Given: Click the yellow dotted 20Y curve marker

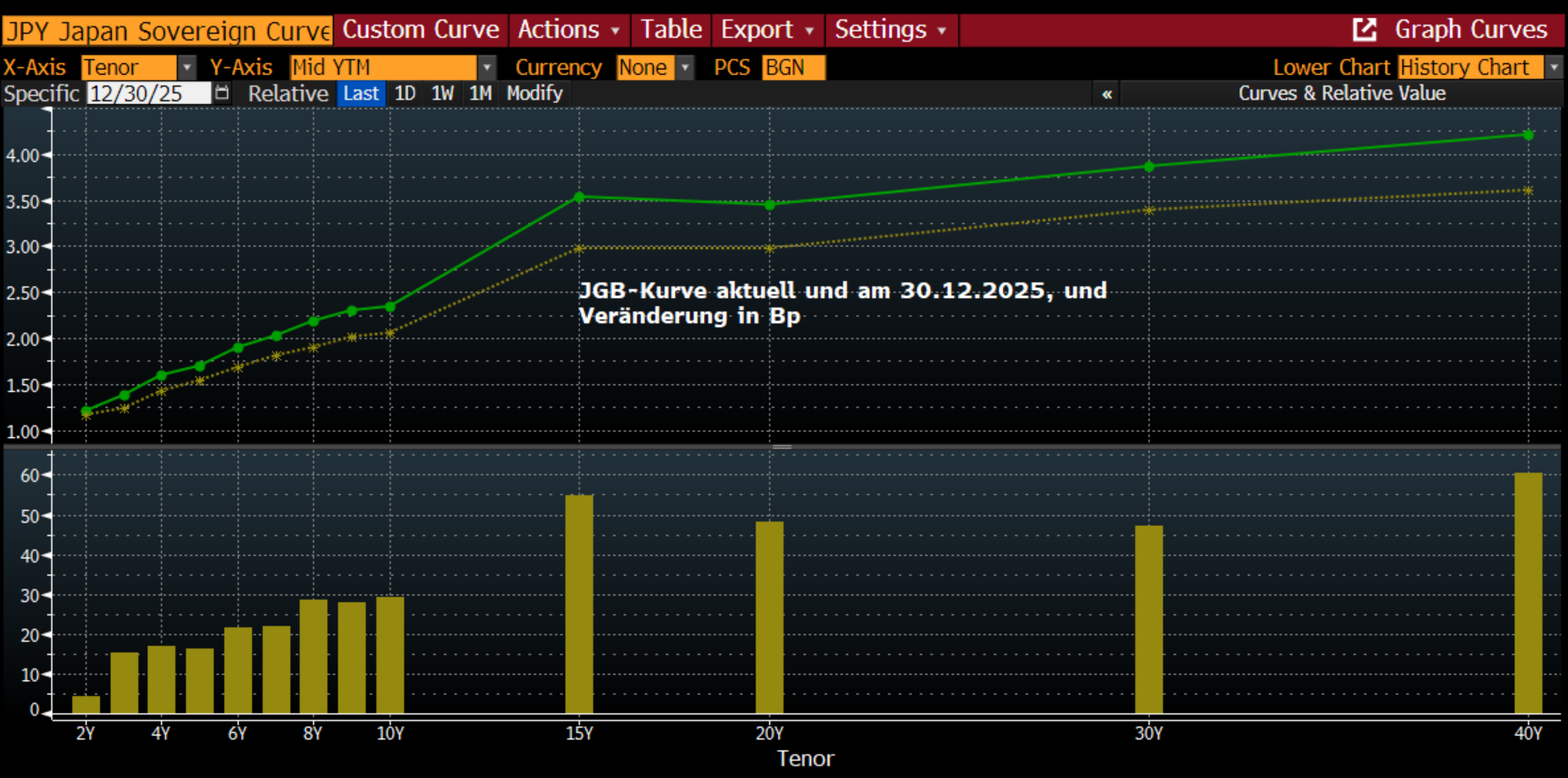Looking at the screenshot, I should [769, 248].
